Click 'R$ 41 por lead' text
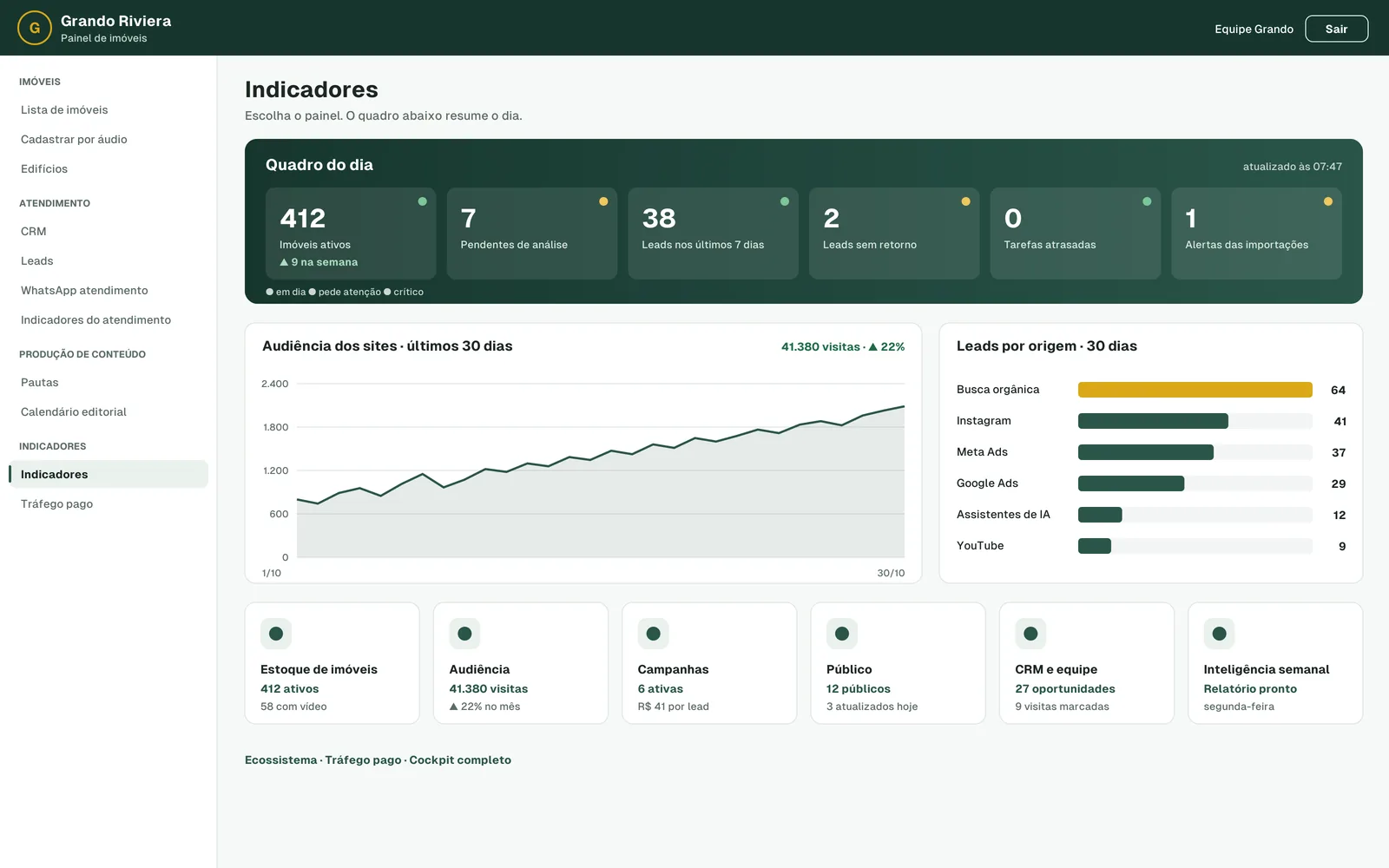The width and height of the screenshot is (1389, 868). (x=674, y=707)
